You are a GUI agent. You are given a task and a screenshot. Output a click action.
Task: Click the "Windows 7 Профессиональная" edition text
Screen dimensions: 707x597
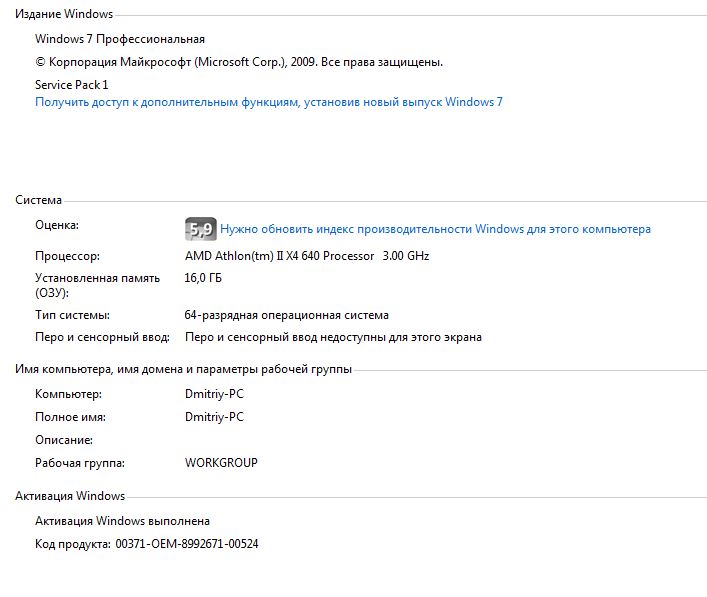coord(120,39)
